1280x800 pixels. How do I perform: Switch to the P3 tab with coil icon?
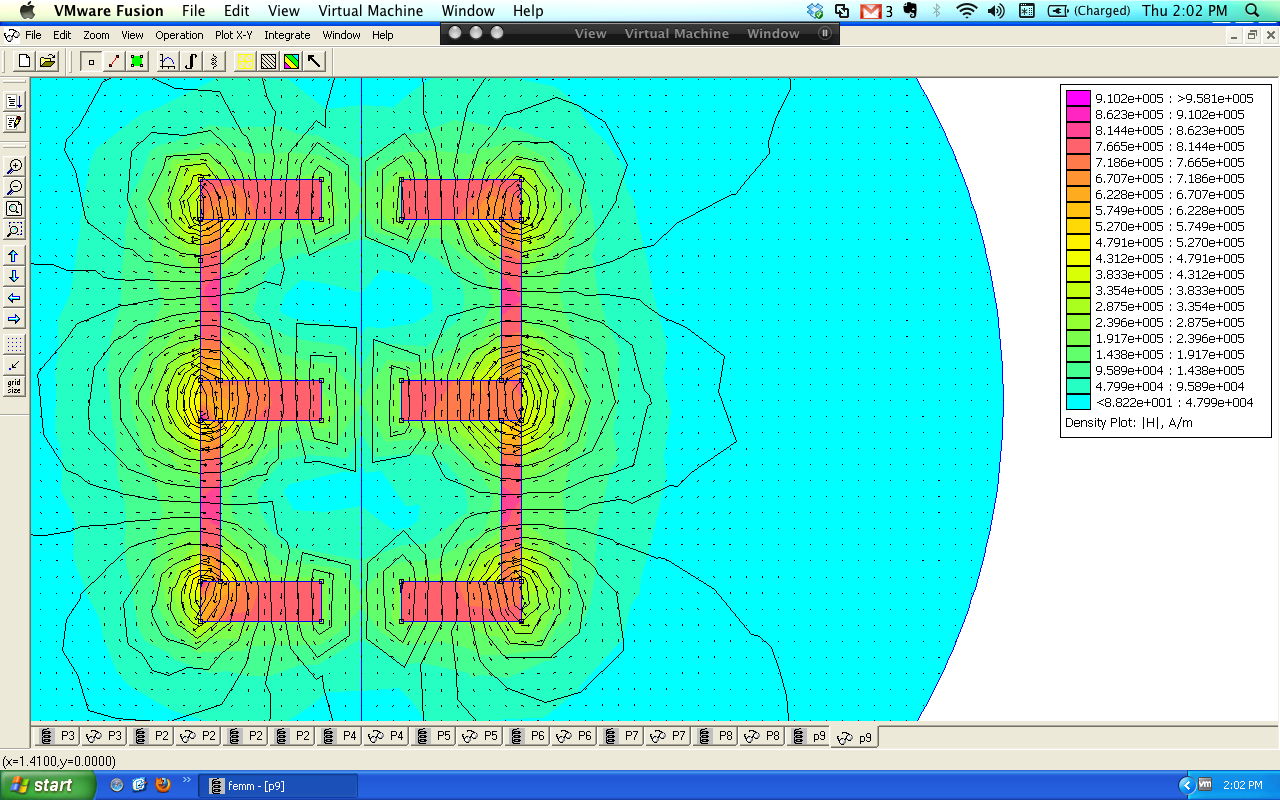coord(57,736)
